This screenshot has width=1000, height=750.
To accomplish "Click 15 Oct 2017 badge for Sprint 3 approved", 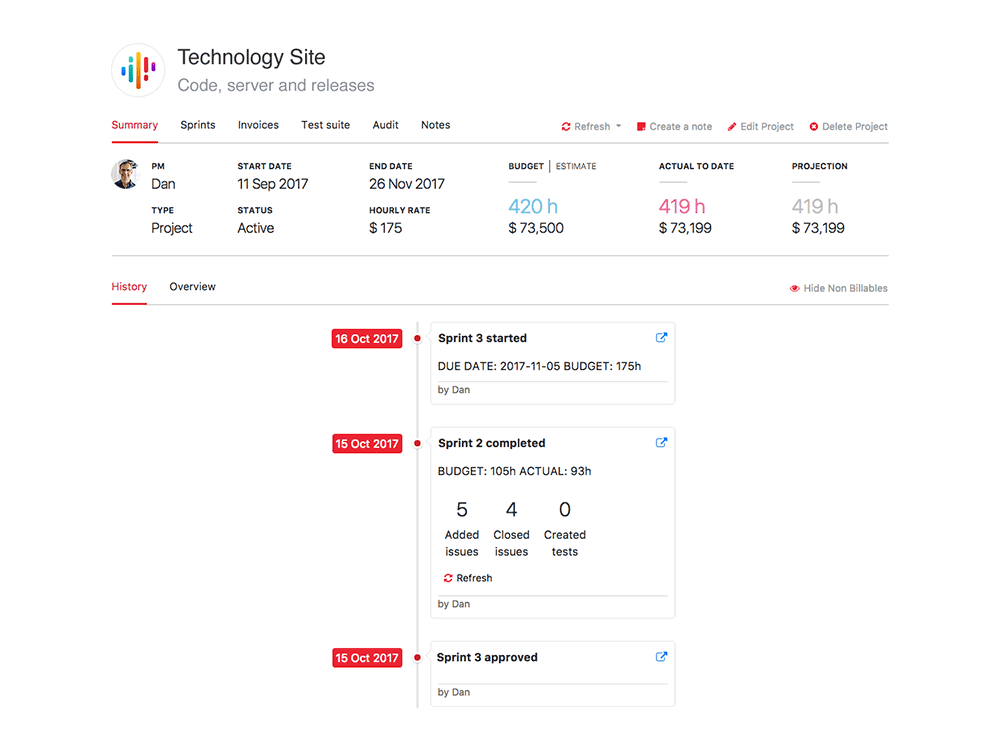I will tap(367, 658).
